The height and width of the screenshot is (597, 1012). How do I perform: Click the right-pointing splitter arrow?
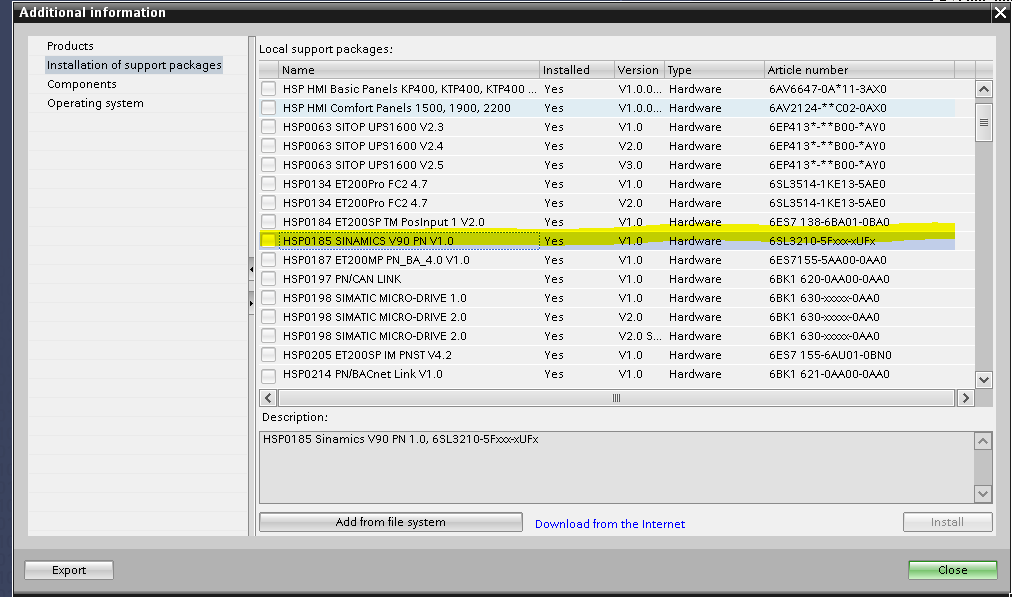pos(251,303)
